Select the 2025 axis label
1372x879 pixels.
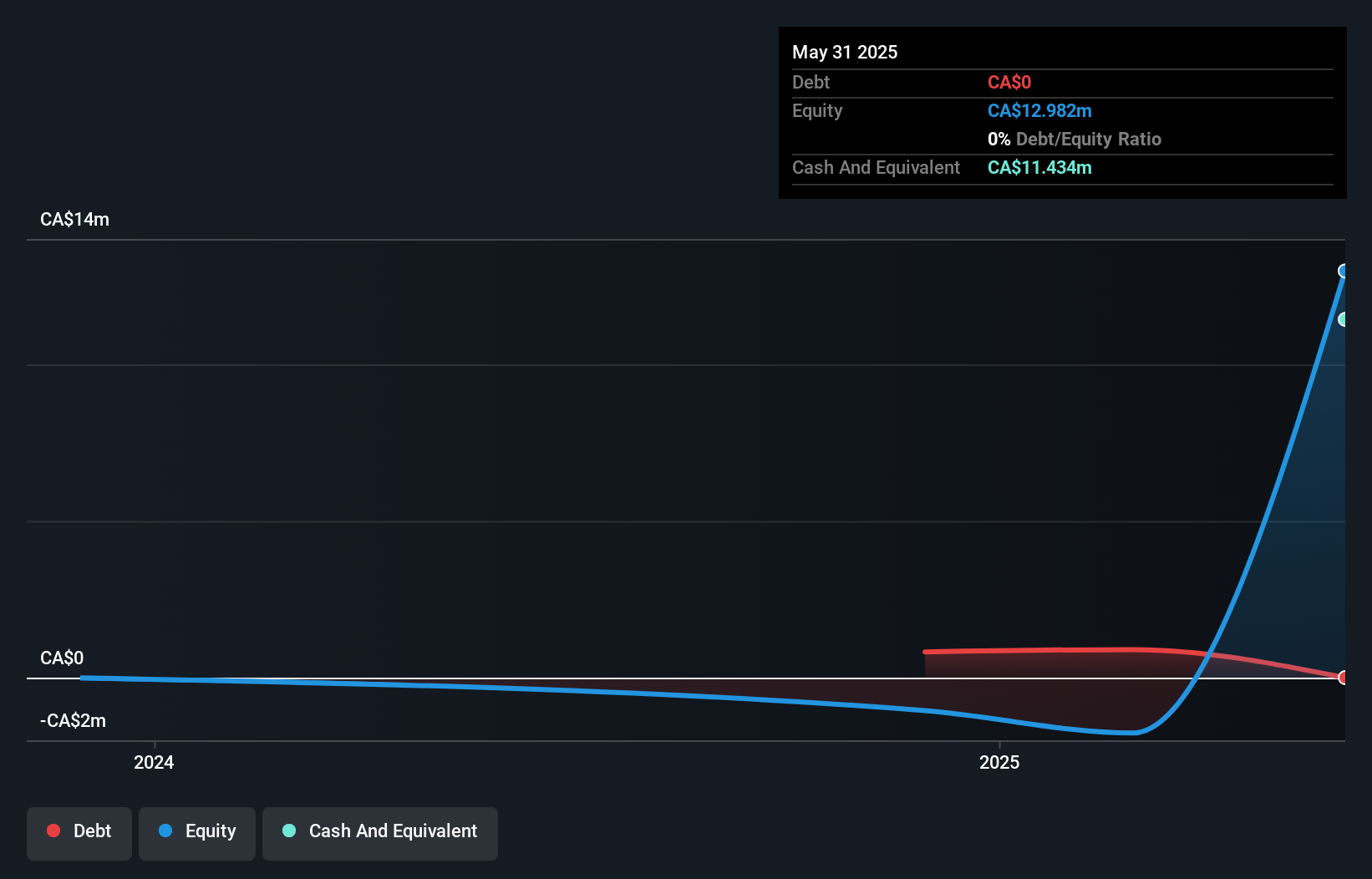pos(999,762)
